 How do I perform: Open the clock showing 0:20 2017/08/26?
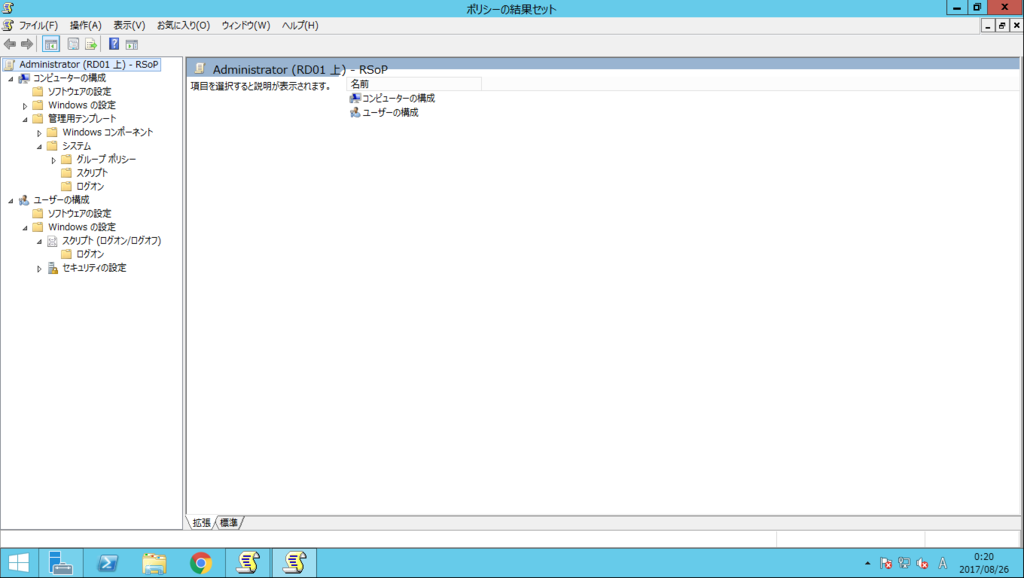click(x=984, y=563)
